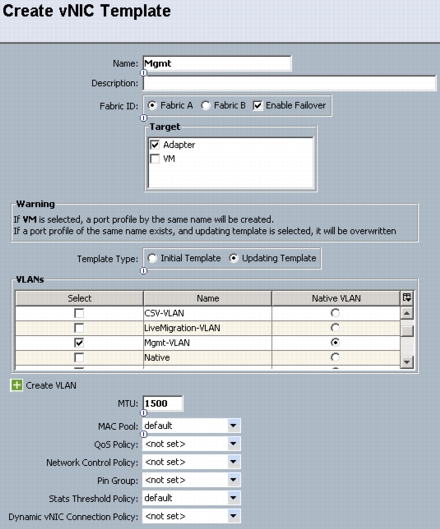
Task: Enable the Enable Failover checkbox
Action: coord(257,106)
